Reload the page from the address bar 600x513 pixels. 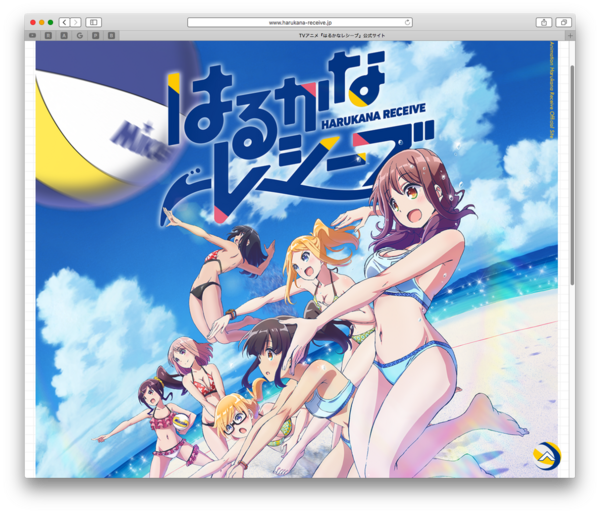point(407,22)
